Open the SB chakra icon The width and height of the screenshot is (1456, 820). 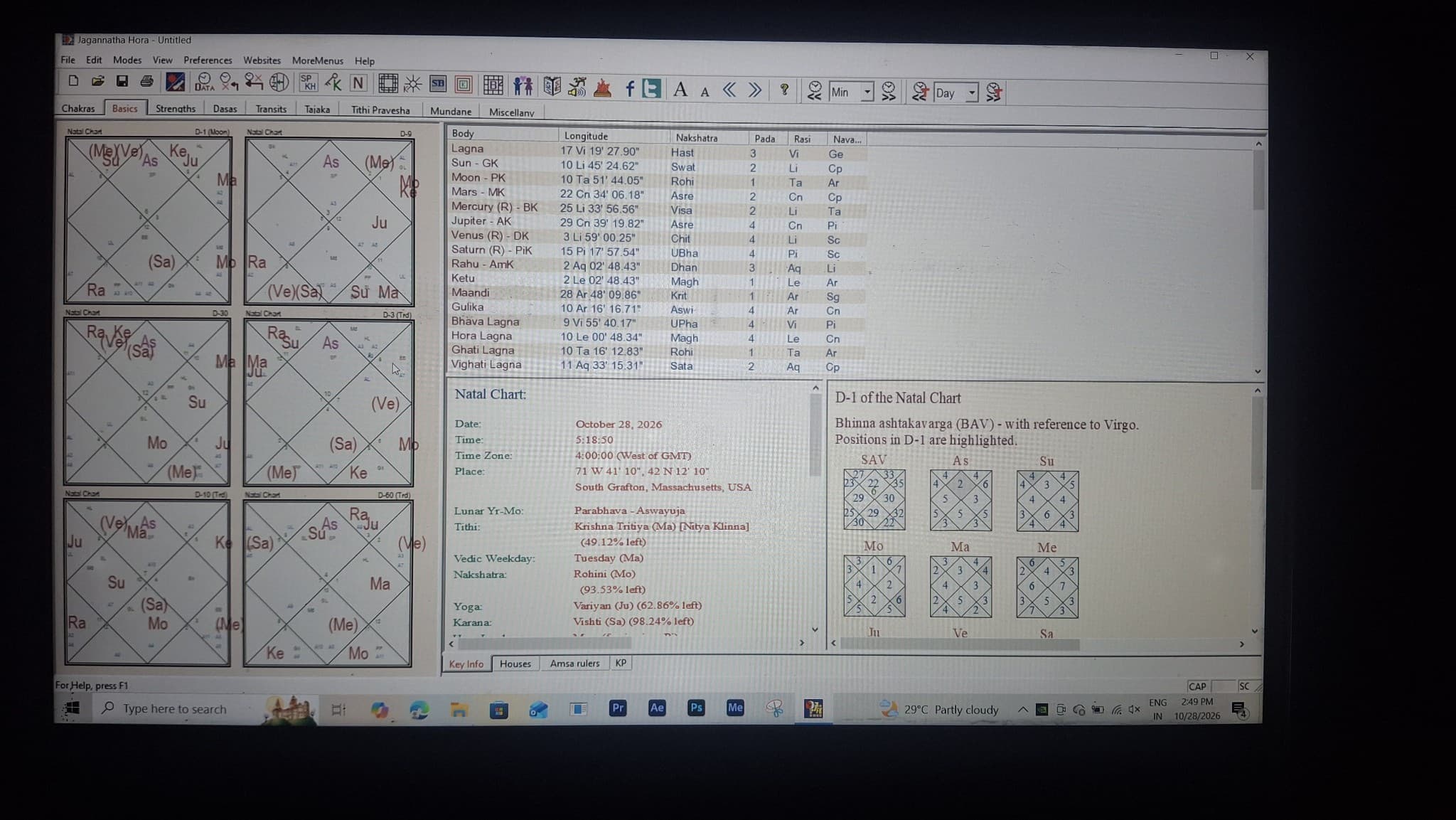click(438, 84)
